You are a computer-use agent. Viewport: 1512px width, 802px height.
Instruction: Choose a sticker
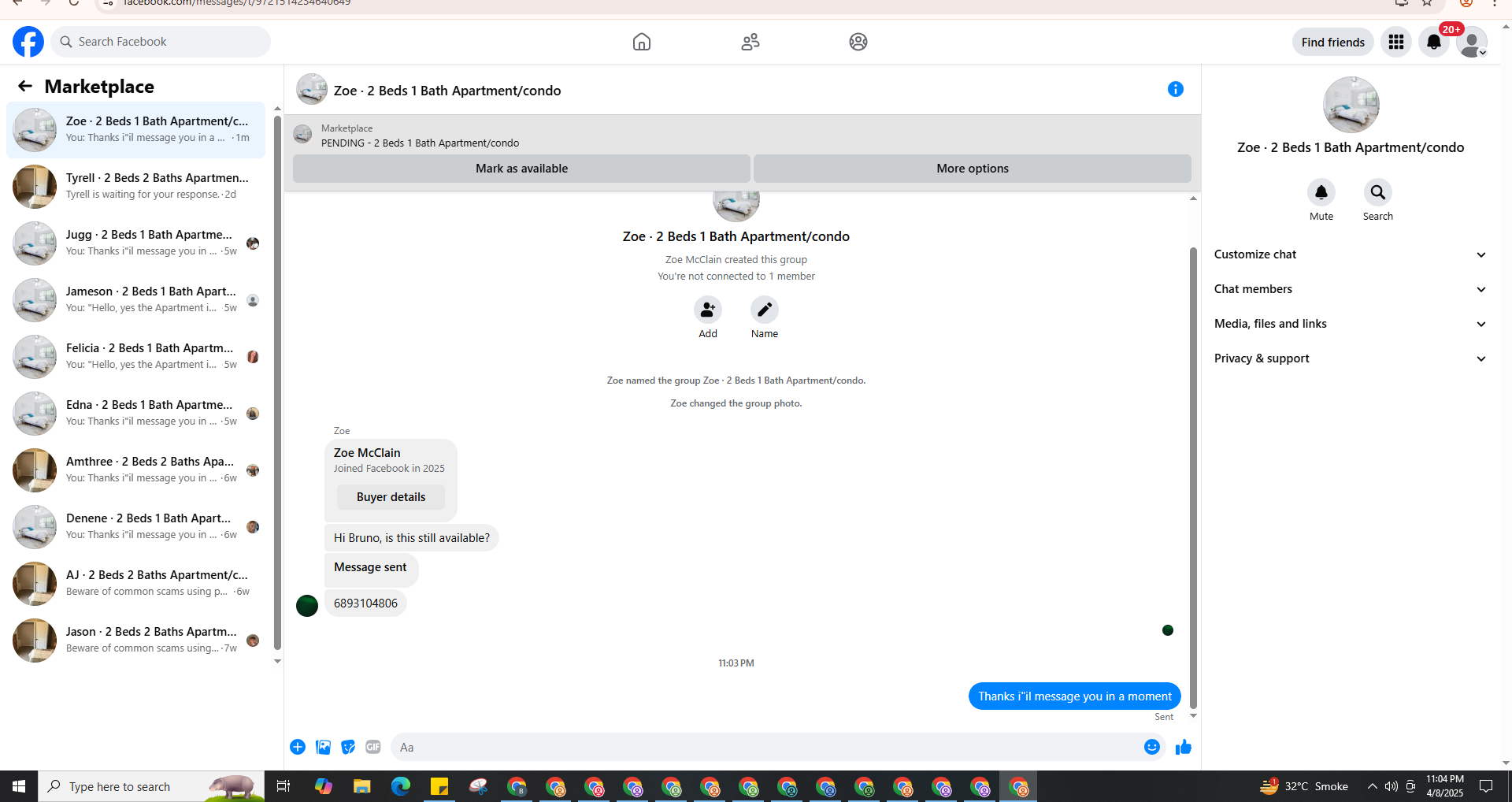pos(348,747)
